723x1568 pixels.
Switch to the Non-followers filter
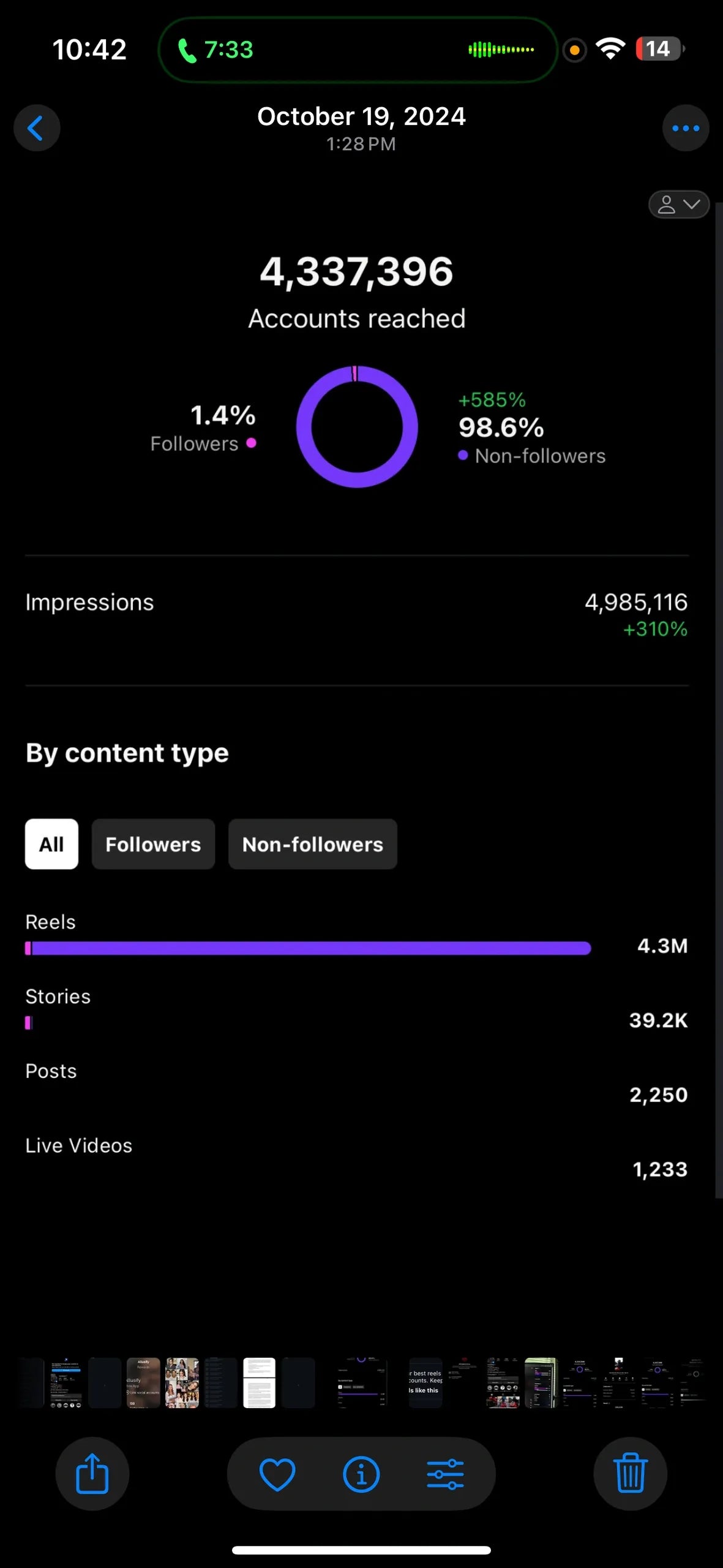(312, 844)
